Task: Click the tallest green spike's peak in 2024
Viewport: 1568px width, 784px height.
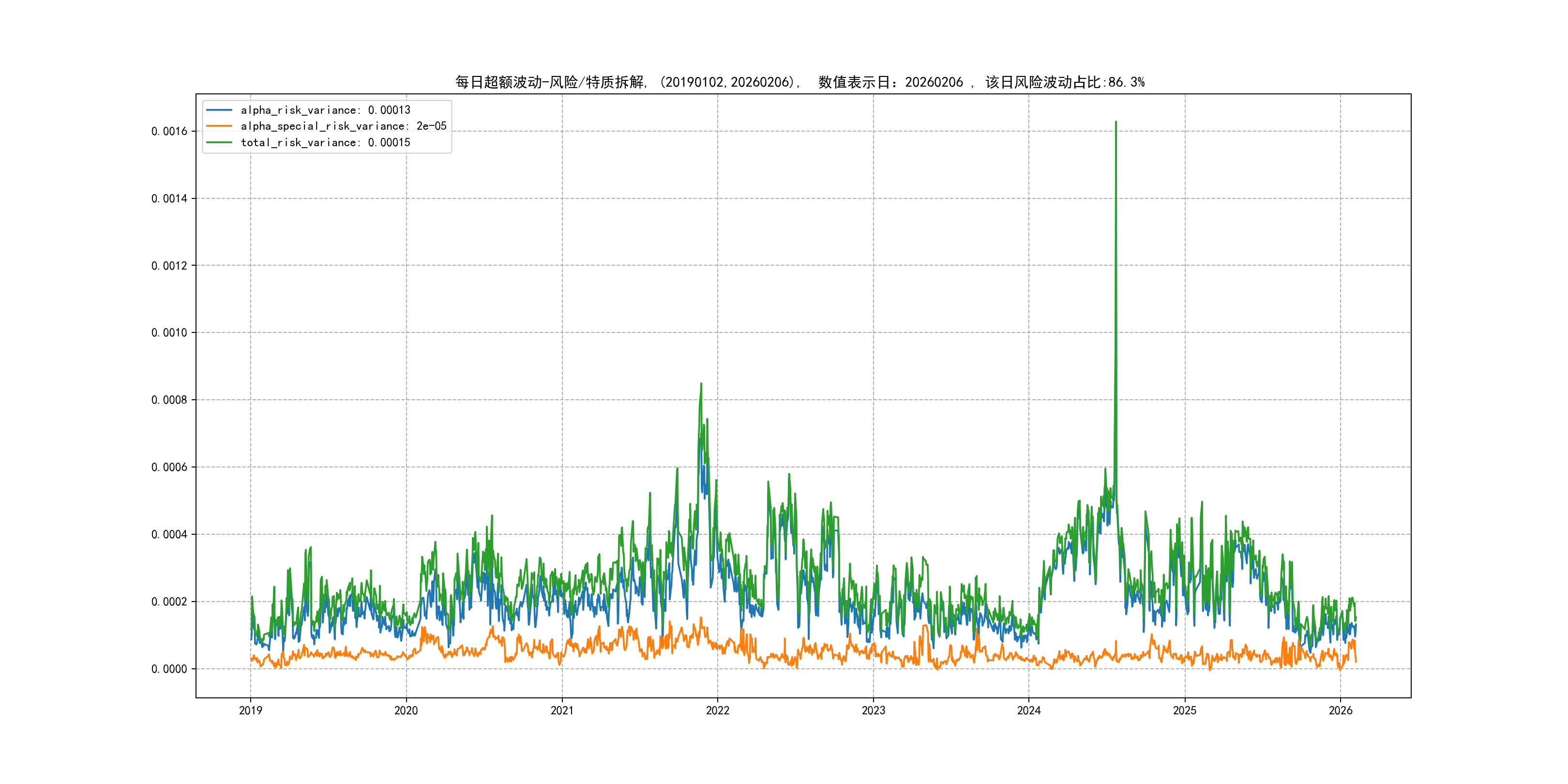Action: [1116, 122]
